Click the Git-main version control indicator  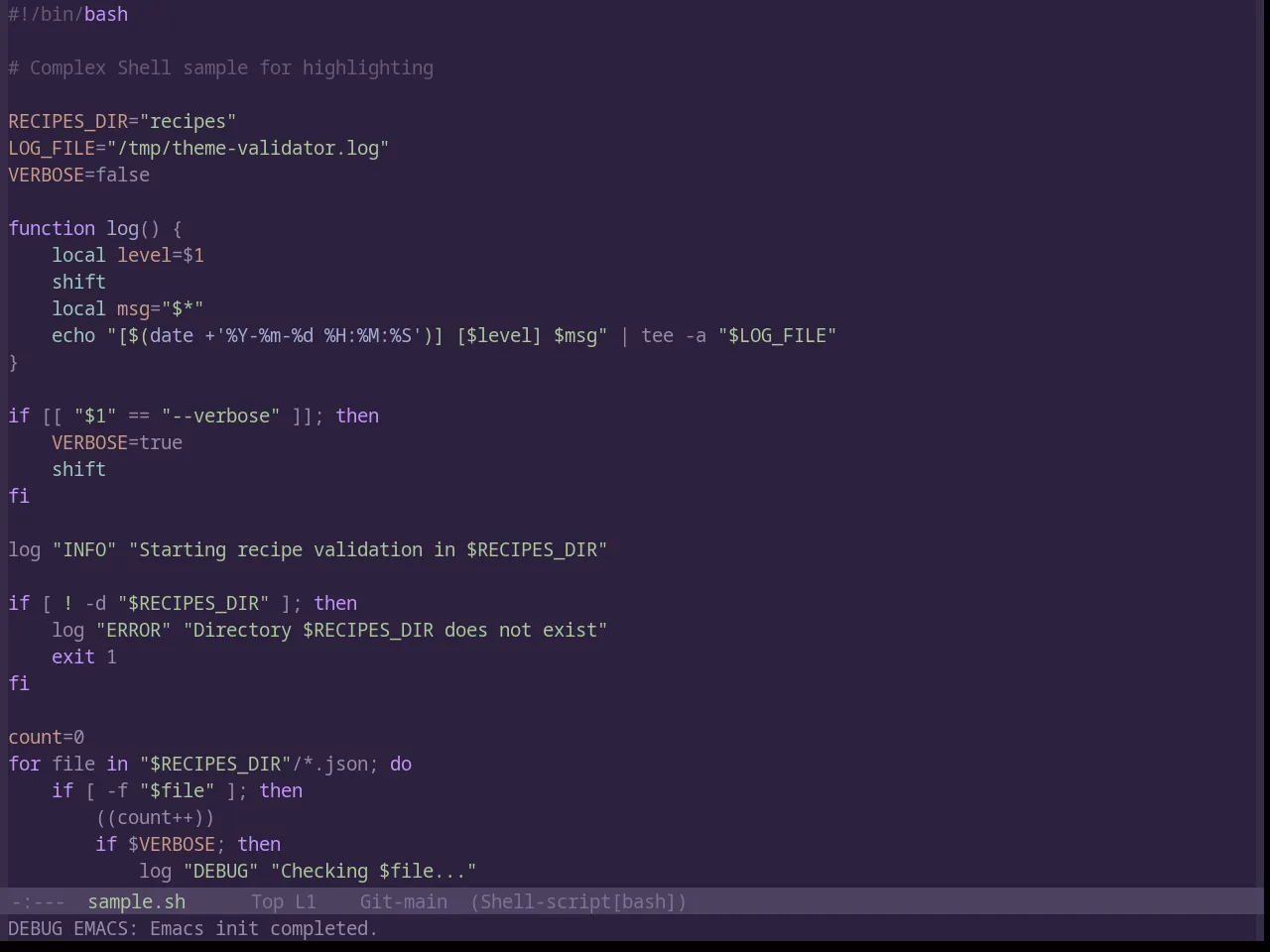point(403,901)
